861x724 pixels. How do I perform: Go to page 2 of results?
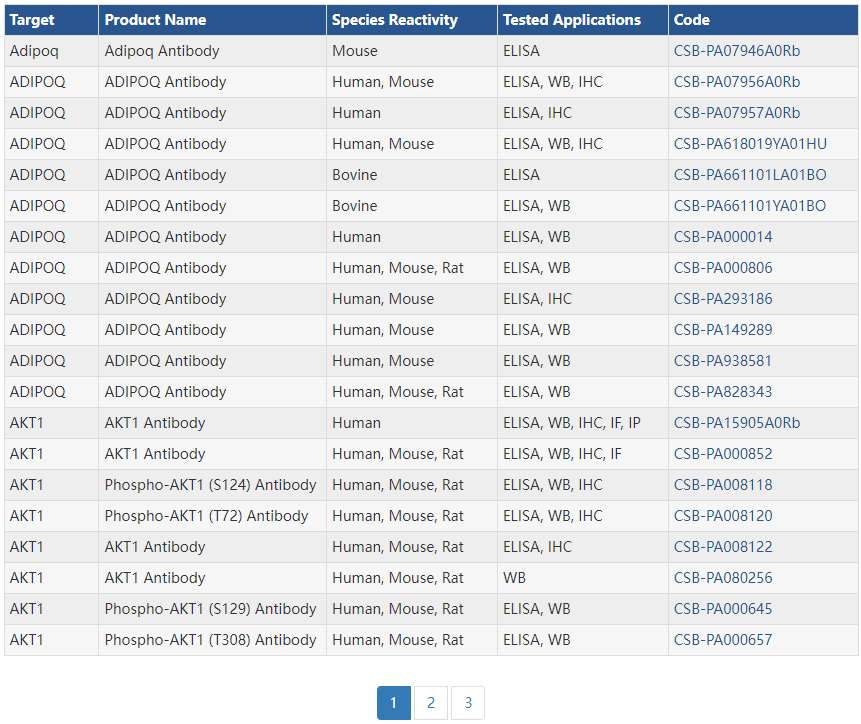[431, 703]
